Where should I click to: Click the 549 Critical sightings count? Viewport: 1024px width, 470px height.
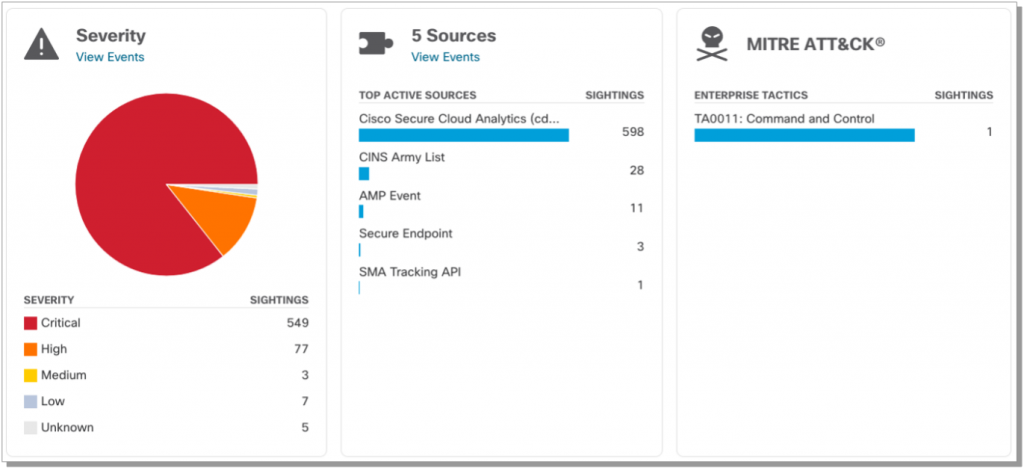click(x=297, y=323)
